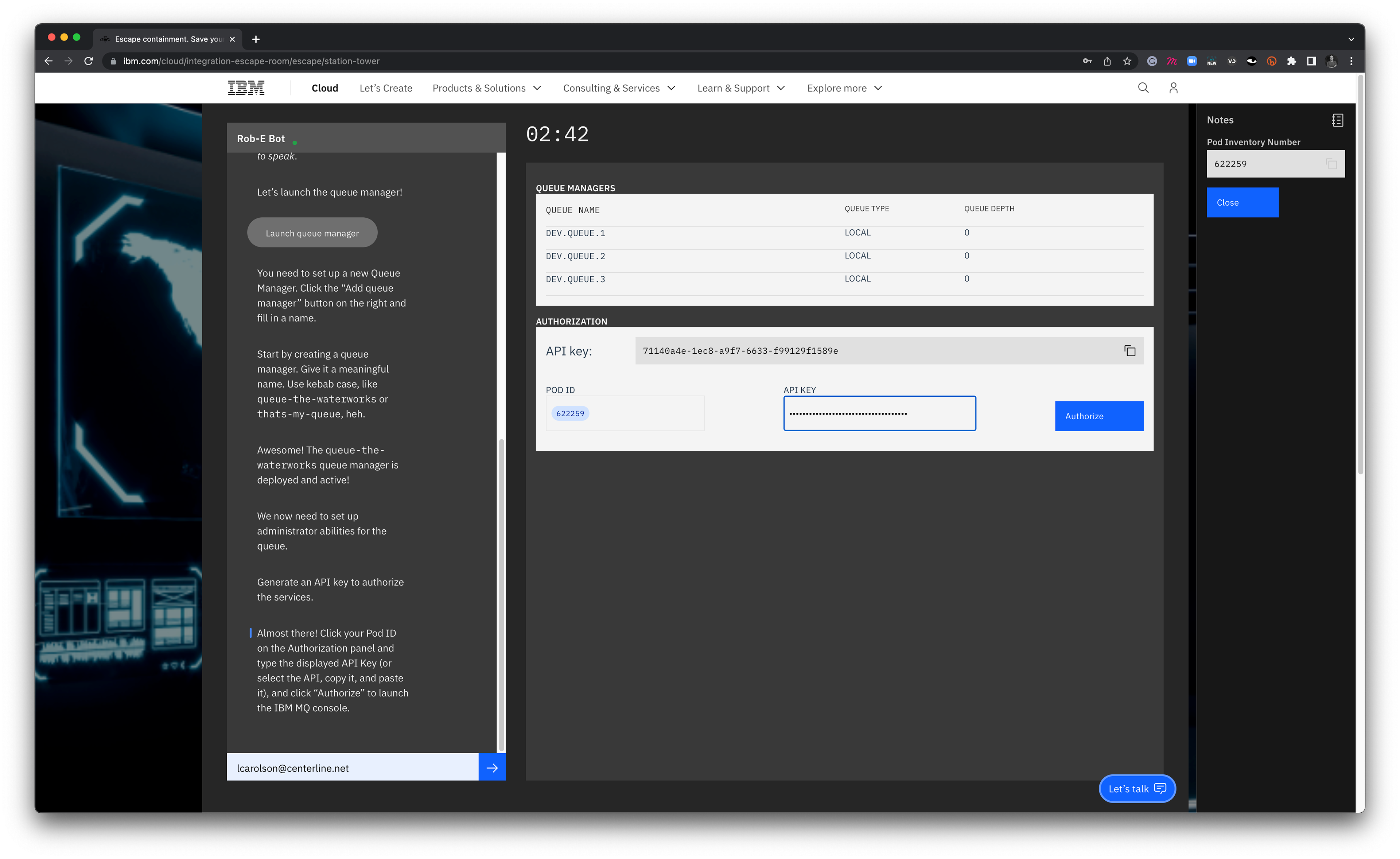
Task: Click the QUEUE DEPTH column header
Action: pos(989,209)
